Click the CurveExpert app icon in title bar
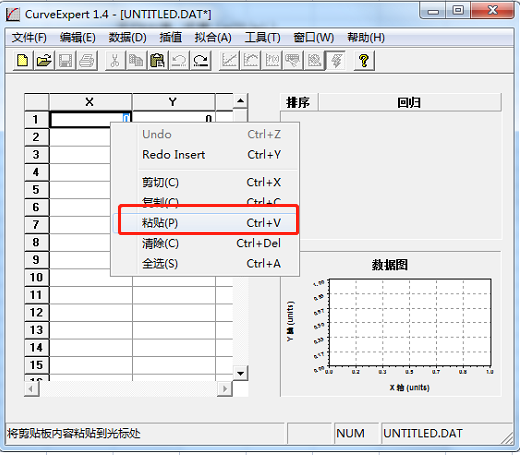Image resolution: width=520 pixels, height=455 pixels. coord(13,14)
